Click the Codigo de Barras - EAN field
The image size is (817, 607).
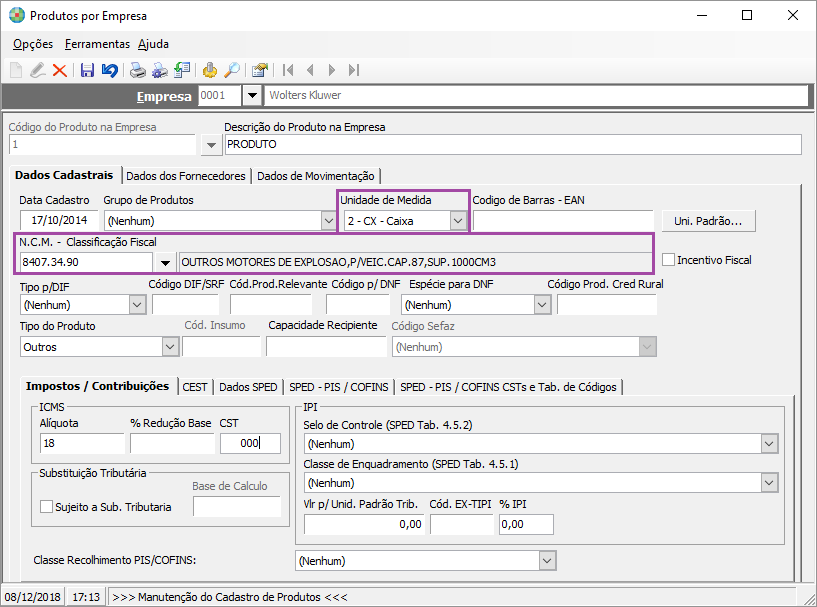[x=563, y=221]
